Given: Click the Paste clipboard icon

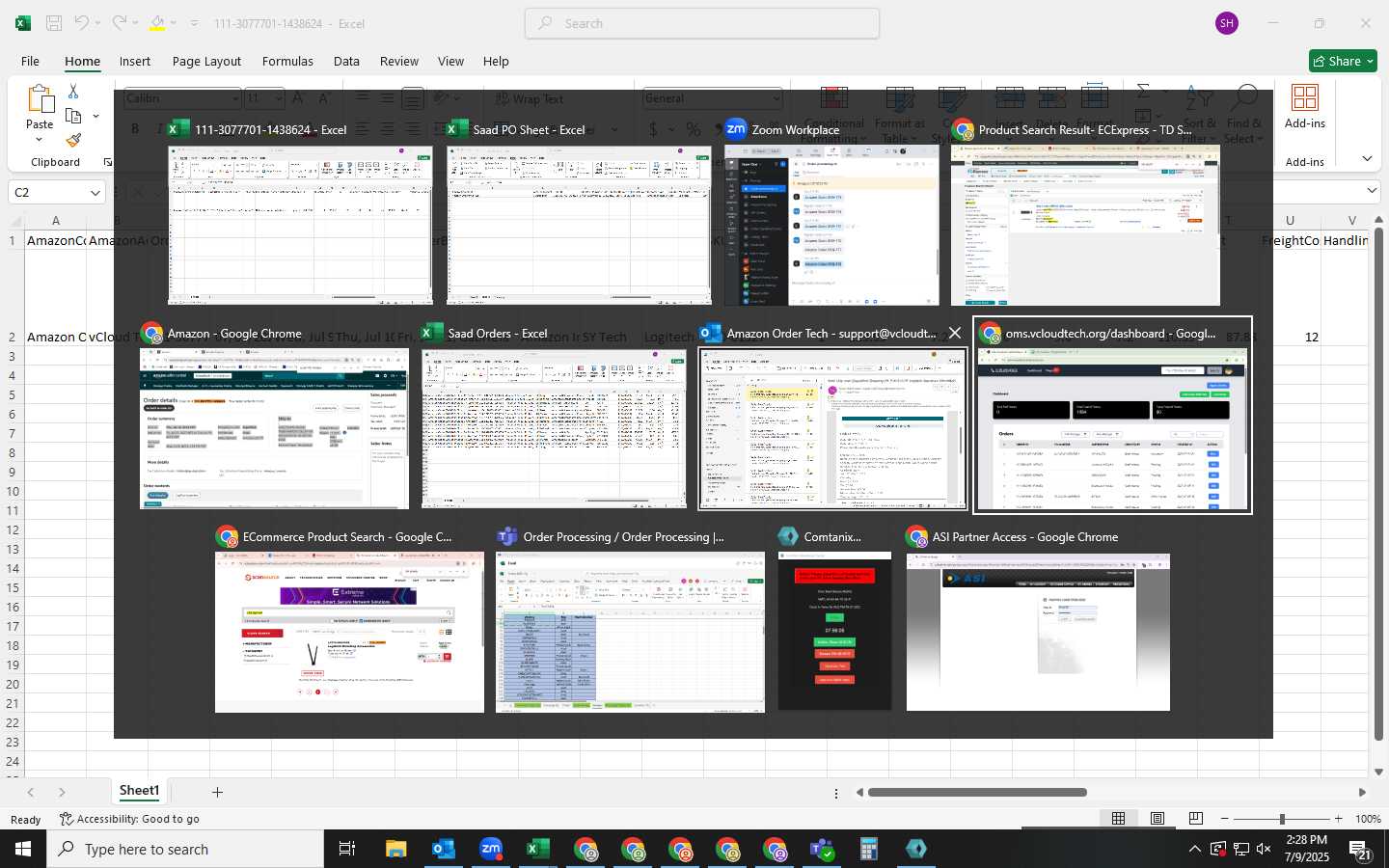Looking at the screenshot, I should coord(40,98).
